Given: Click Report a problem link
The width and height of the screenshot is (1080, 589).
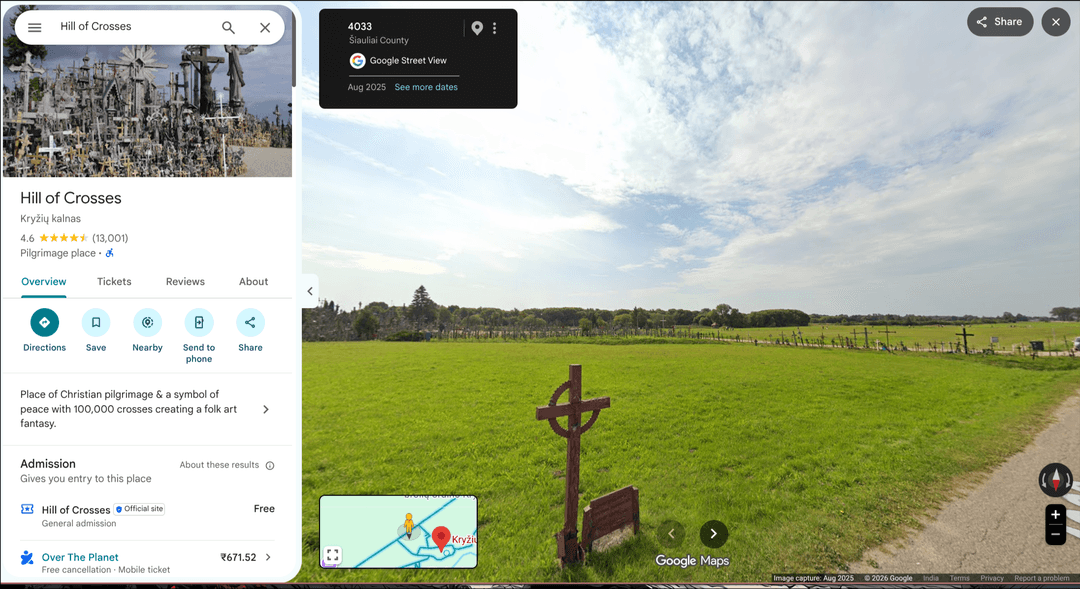Looking at the screenshot, I should coord(1041,578).
